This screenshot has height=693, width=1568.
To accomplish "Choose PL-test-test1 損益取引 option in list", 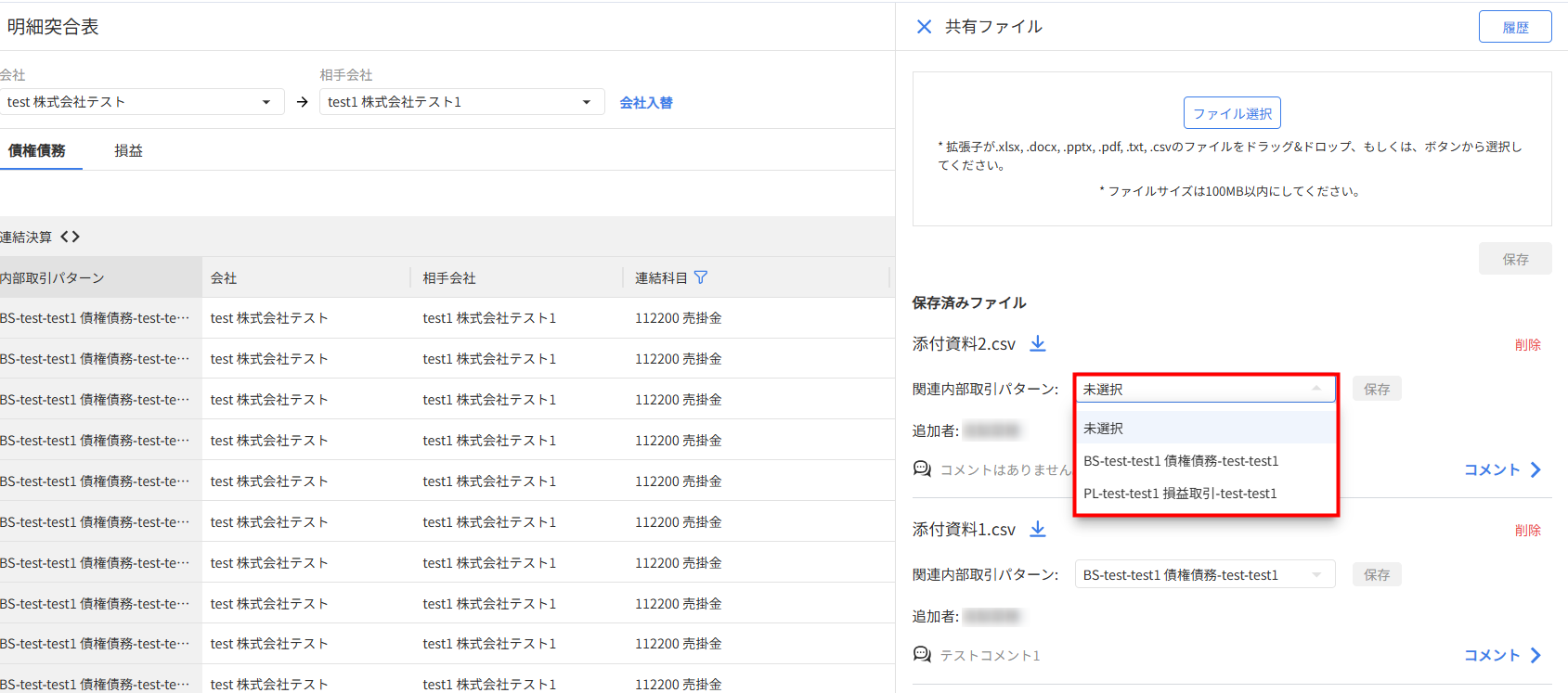I will 1180,494.
